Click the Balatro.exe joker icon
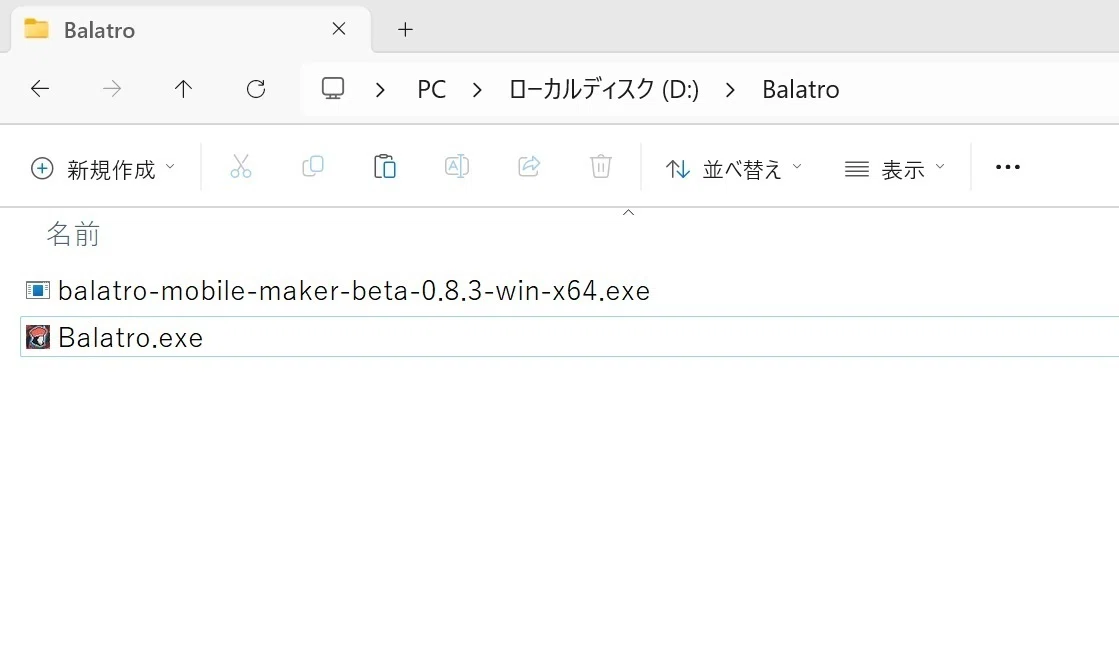1119x650 pixels. click(38, 337)
